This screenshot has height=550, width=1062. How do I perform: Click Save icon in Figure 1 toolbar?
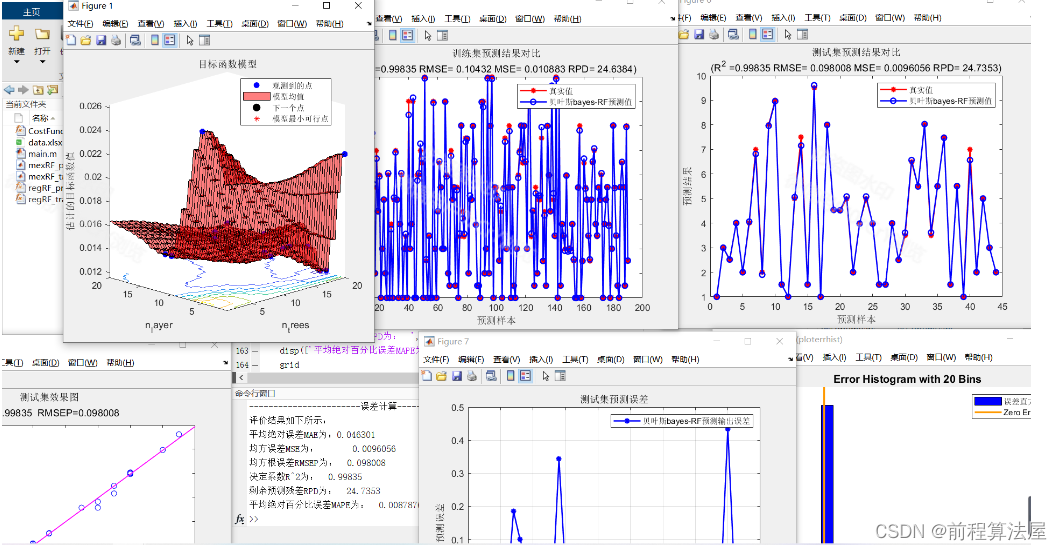[101, 41]
